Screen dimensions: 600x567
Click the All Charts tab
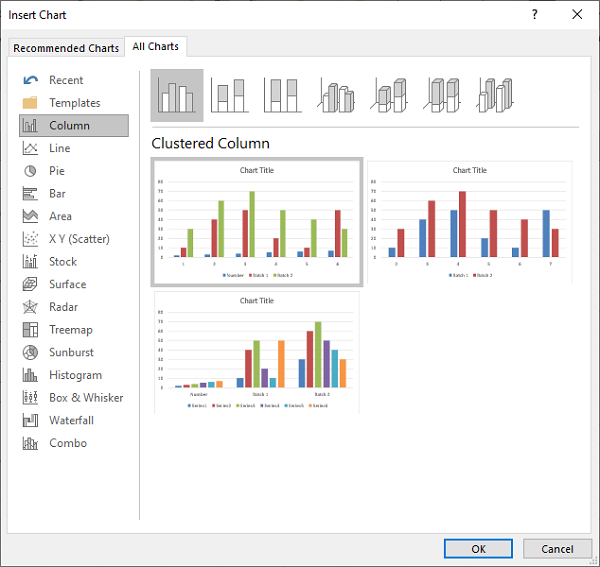157,47
